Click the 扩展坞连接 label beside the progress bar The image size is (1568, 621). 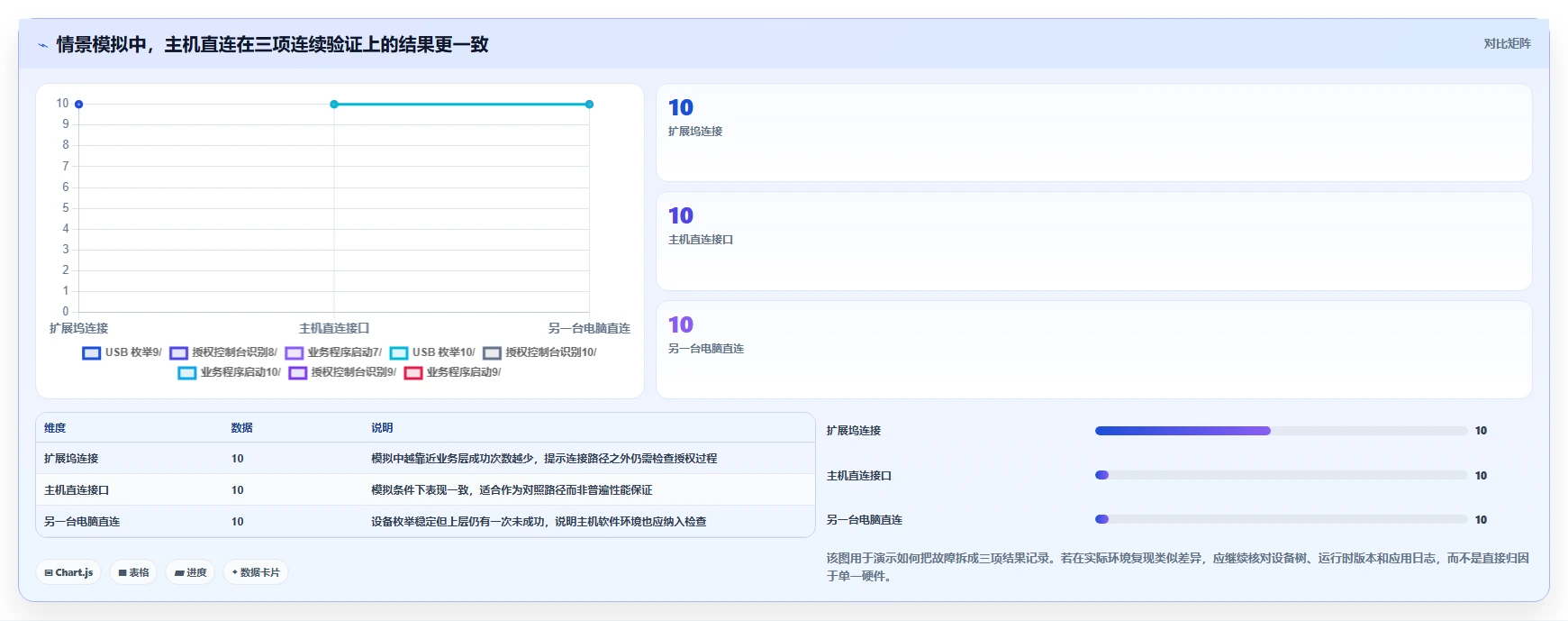pyautogui.click(x=854, y=431)
